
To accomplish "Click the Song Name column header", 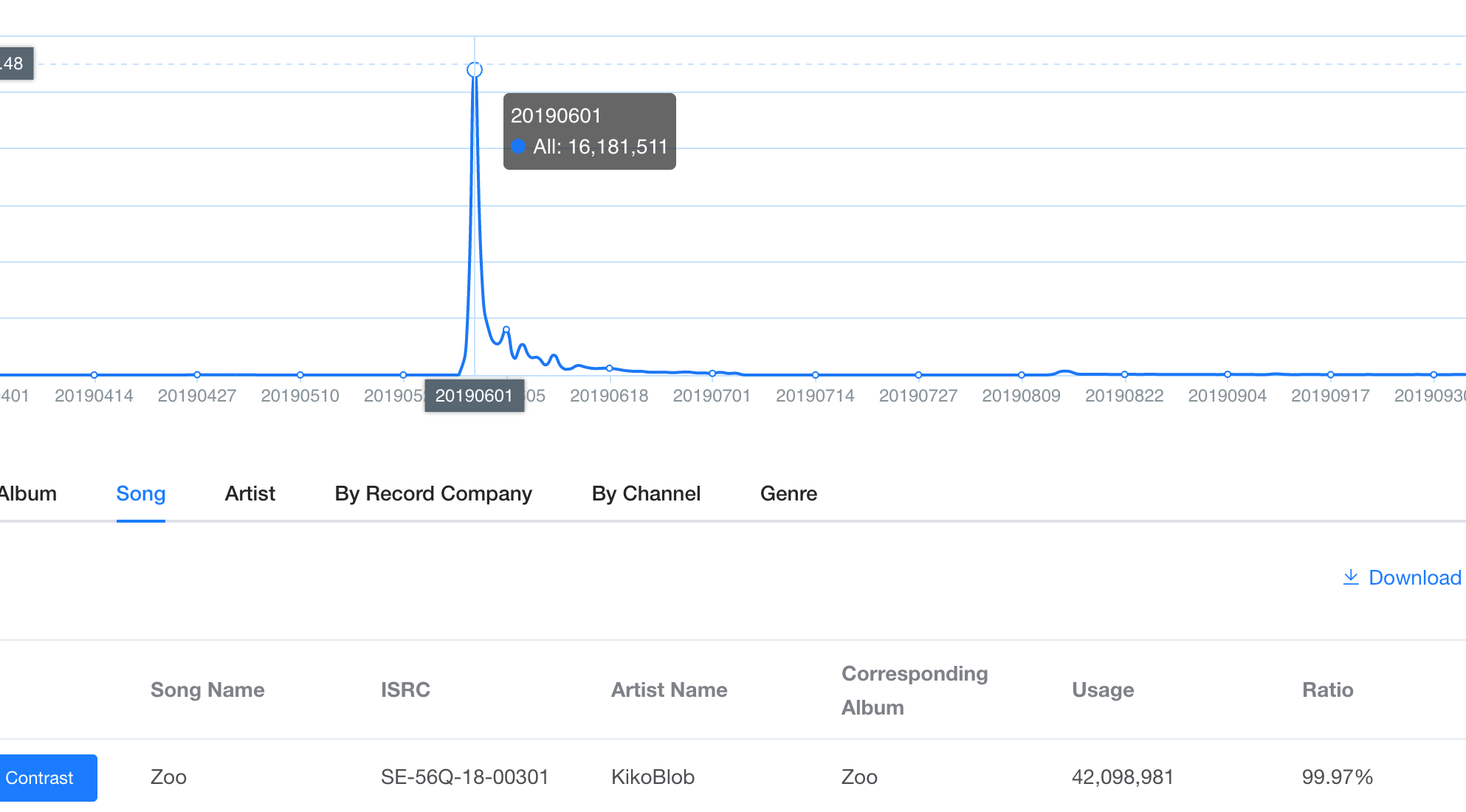I will [x=207, y=689].
